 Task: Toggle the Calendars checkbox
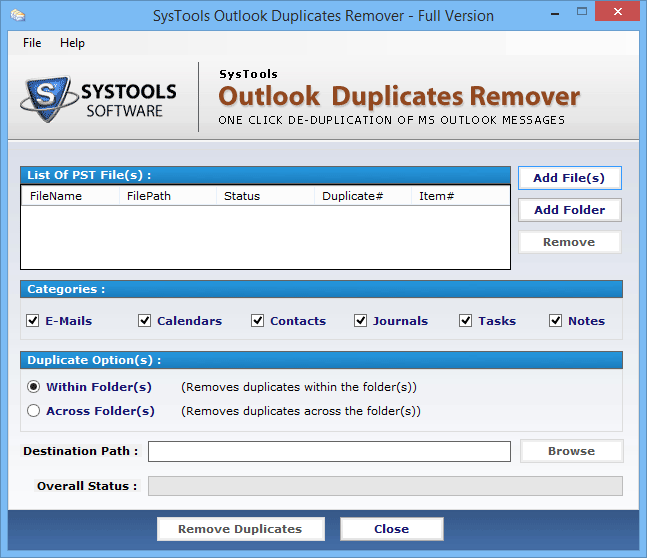[144, 321]
